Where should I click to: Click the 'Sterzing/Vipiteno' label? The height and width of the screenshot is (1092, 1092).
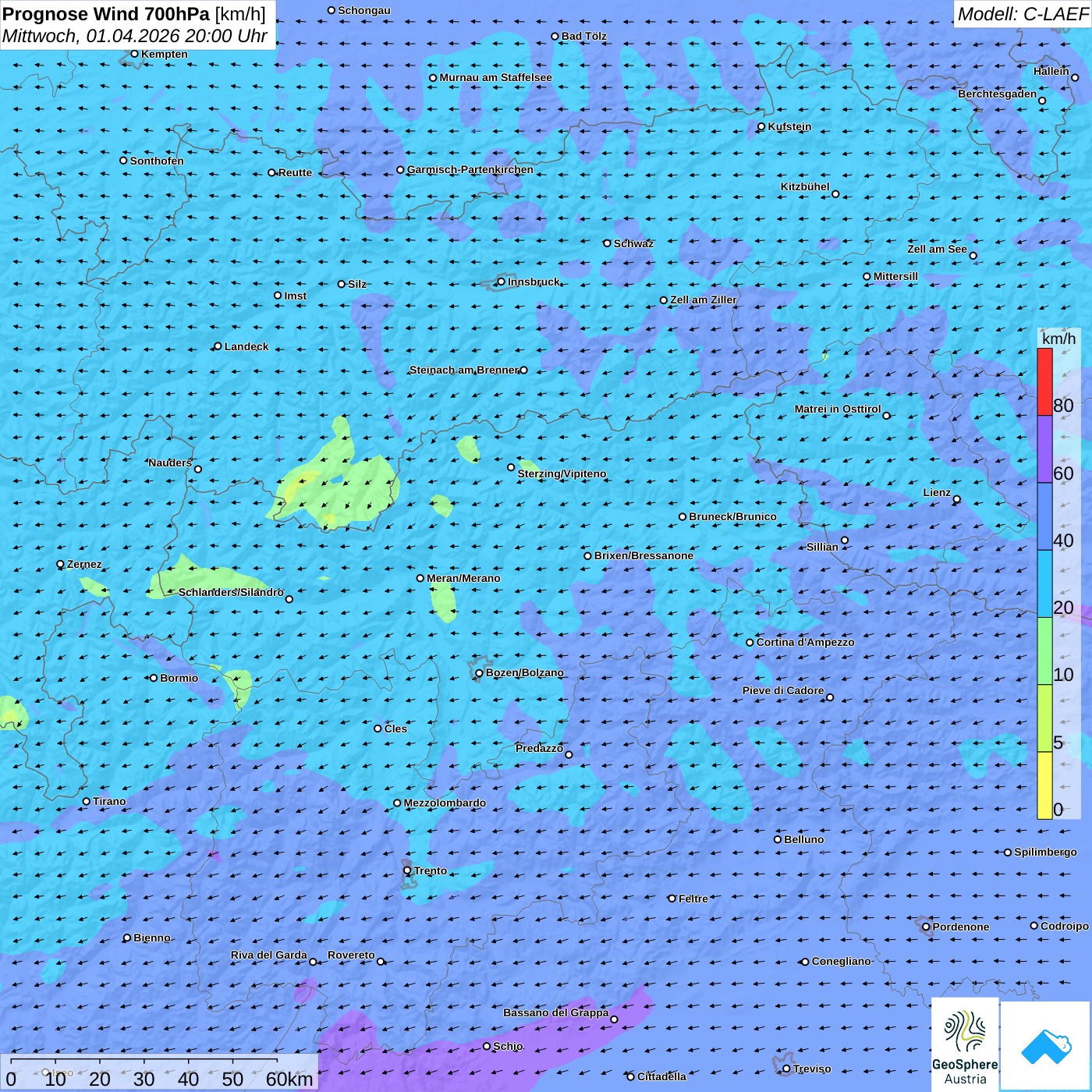point(562,473)
